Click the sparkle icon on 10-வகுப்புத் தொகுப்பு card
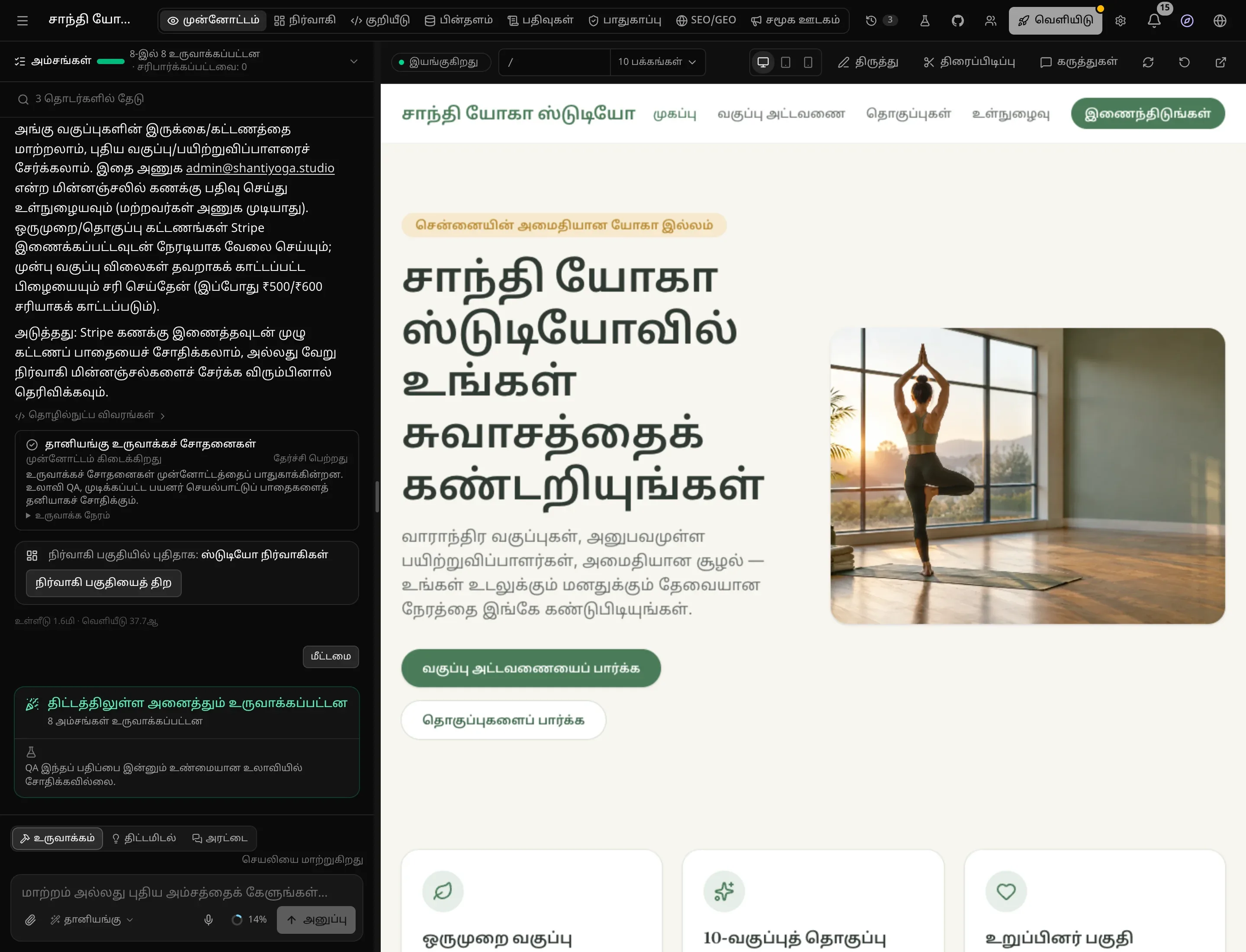 pos(724,891)
